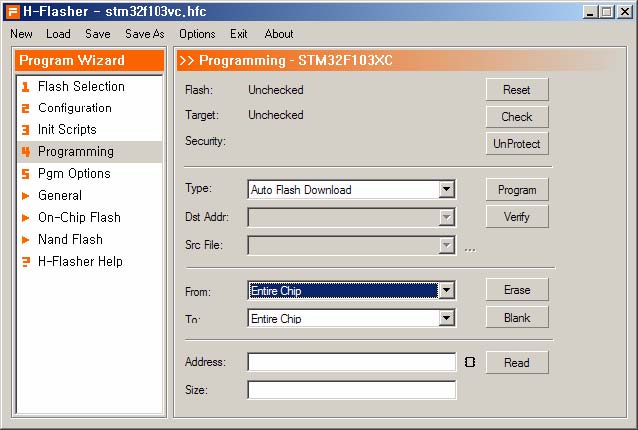The image size is (638, 430).
Task: Click the Read button
Action: coord(517,362)
